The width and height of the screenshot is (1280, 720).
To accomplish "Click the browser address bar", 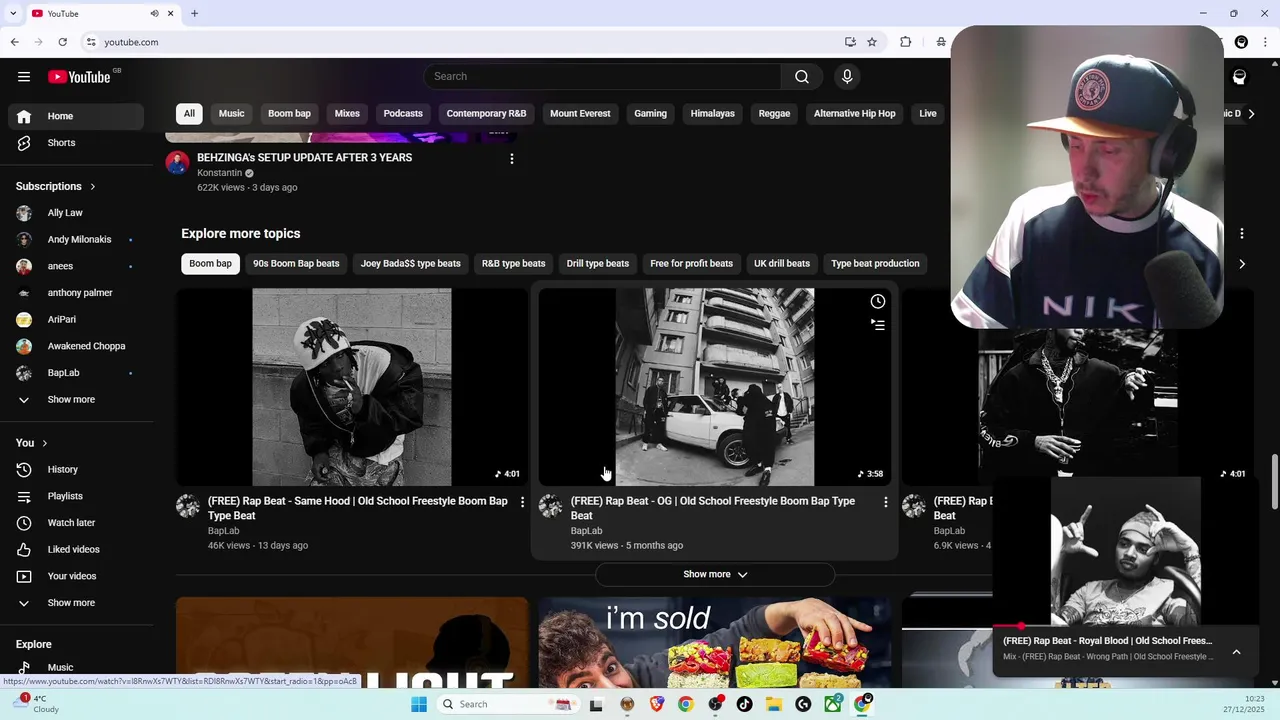I will tap(460, 42).
